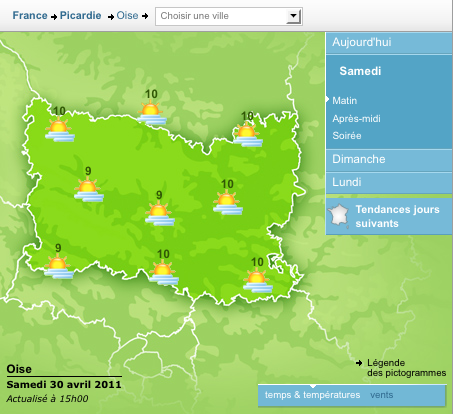This screenshot has height=414, width=453.
Task: Open the Légende des pictogrammes link
Action: click(406, 368)
